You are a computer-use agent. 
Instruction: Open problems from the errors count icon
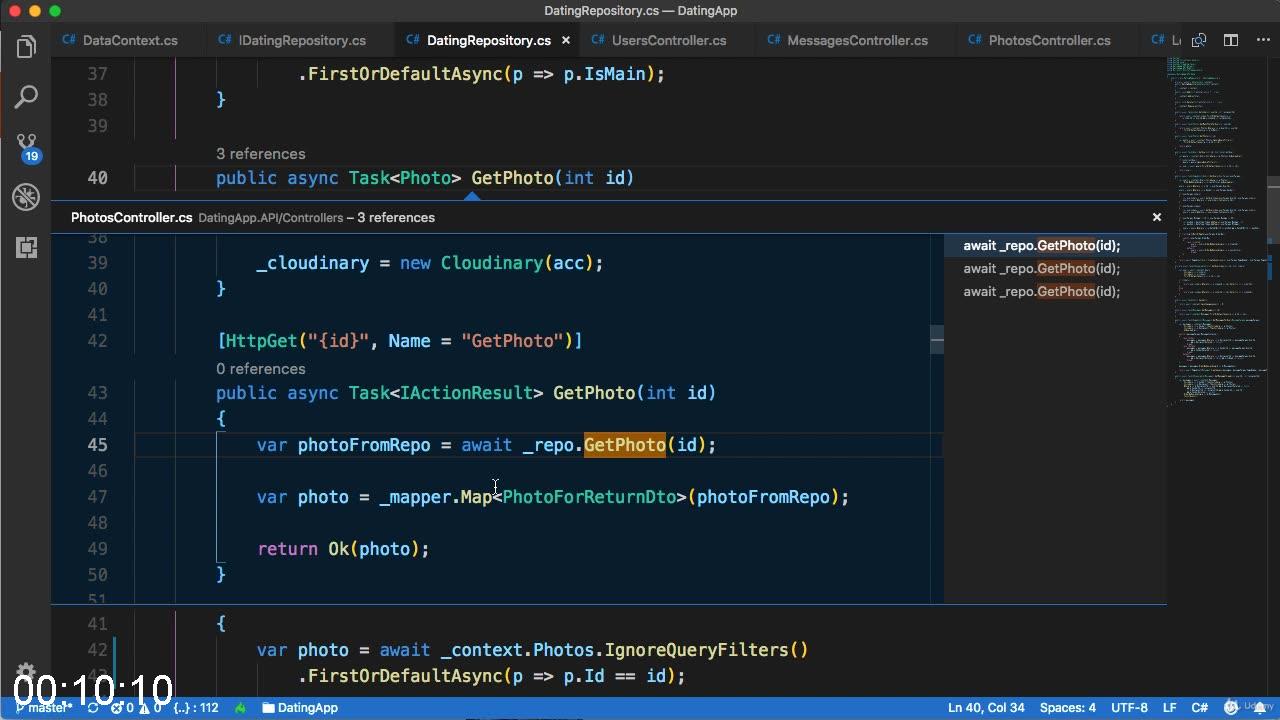[122, 708]
